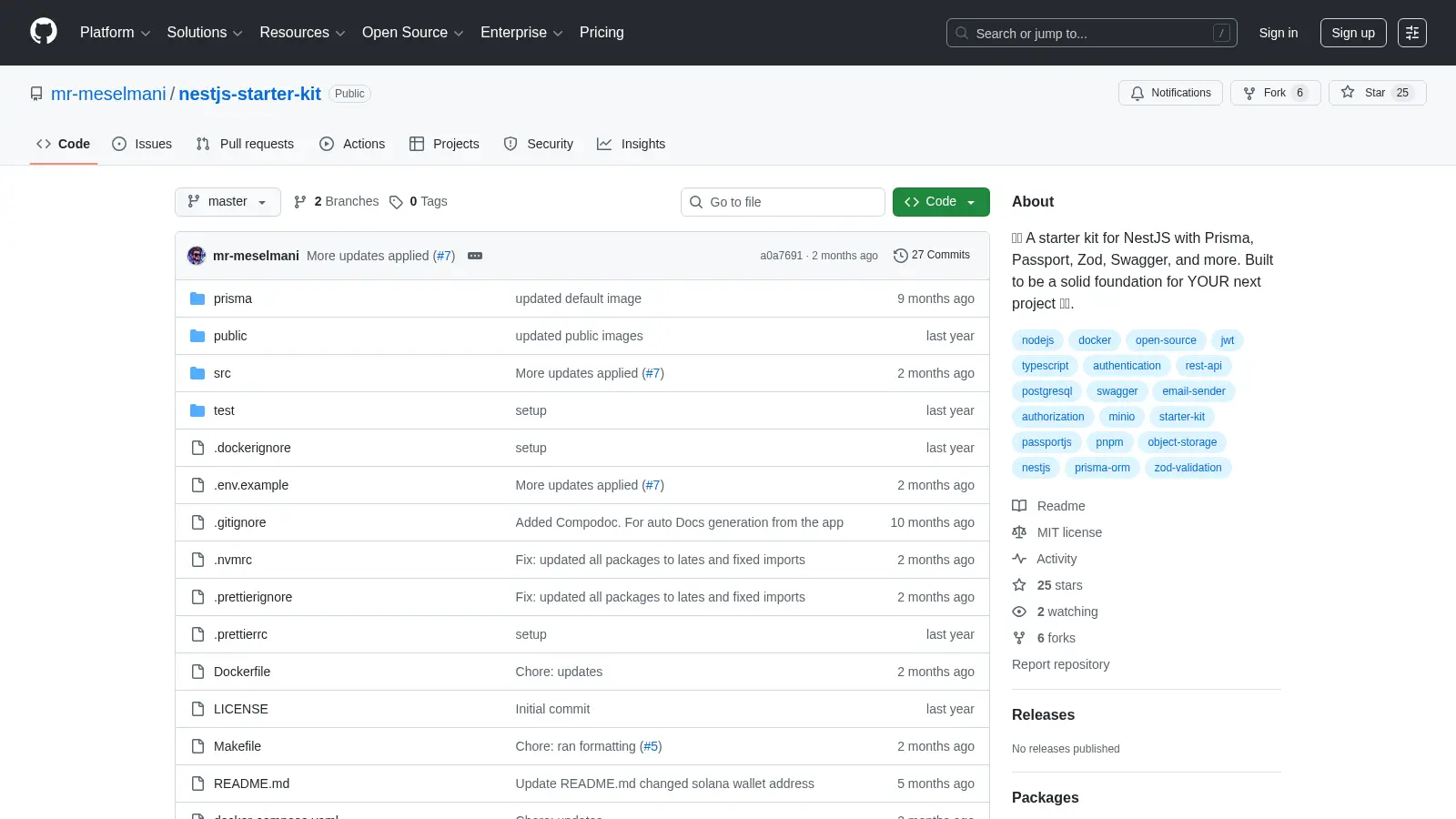
Task: Click the LICENSE file icon
Action: click(x=197, y=709)
